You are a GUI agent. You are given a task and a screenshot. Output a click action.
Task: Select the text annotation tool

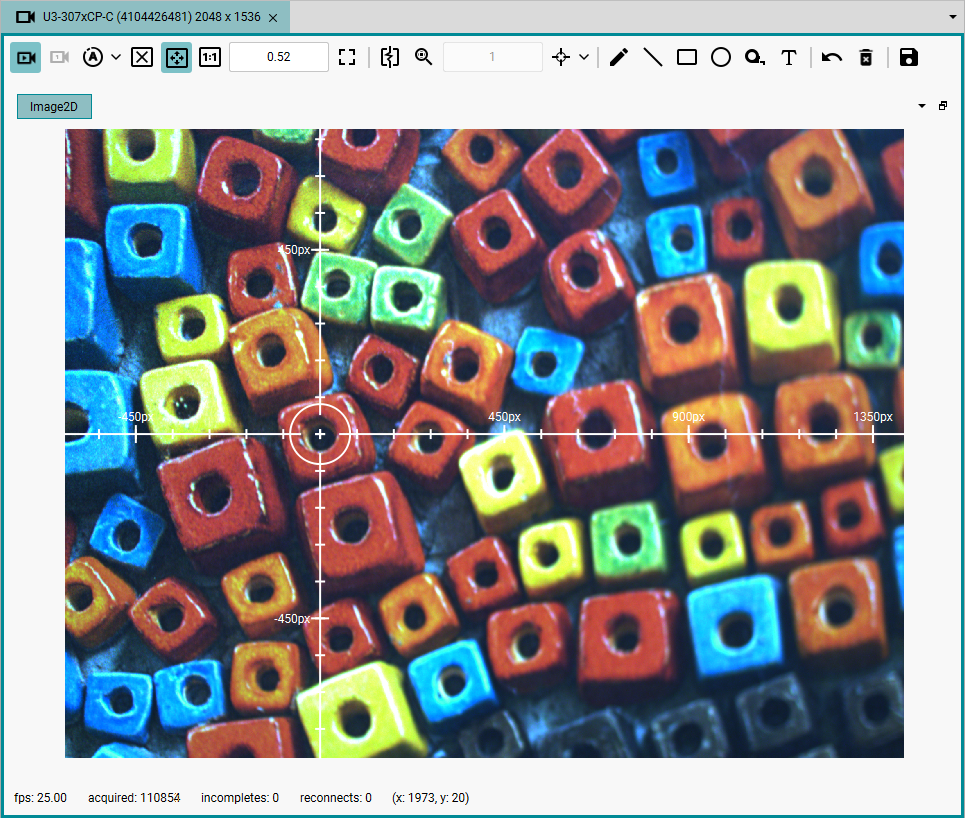coord(788,57)
